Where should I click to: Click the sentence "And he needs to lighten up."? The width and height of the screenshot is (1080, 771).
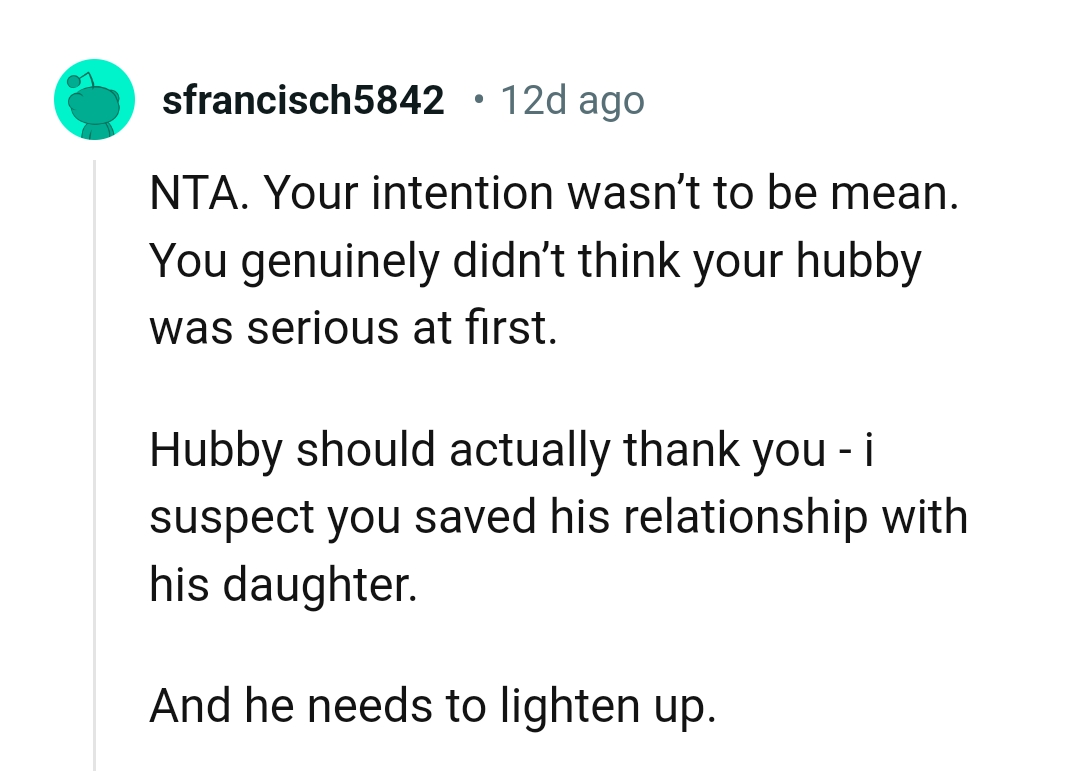tap(433, 706)
